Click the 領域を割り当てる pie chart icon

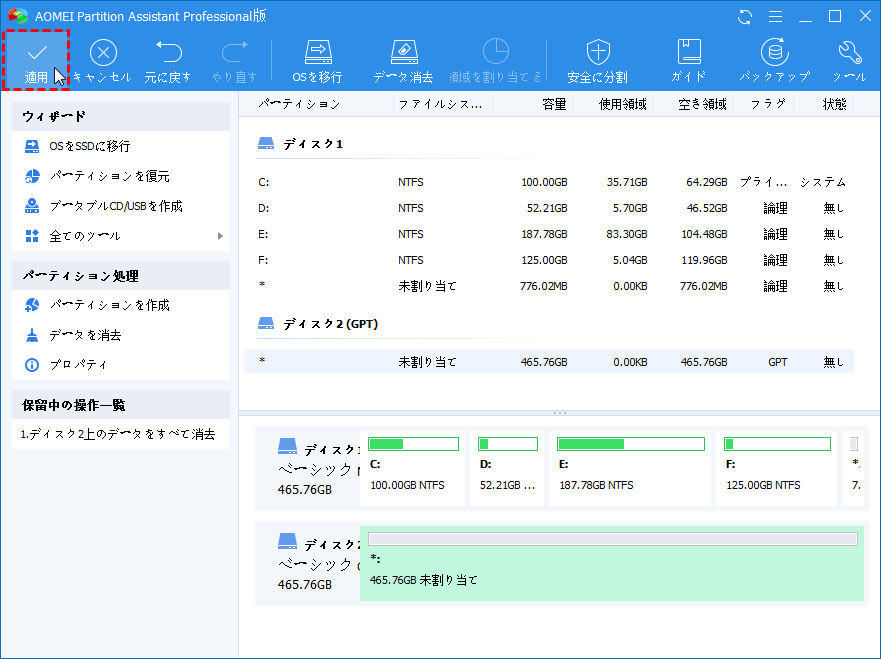pyautogui.click(x=496, y=52)
